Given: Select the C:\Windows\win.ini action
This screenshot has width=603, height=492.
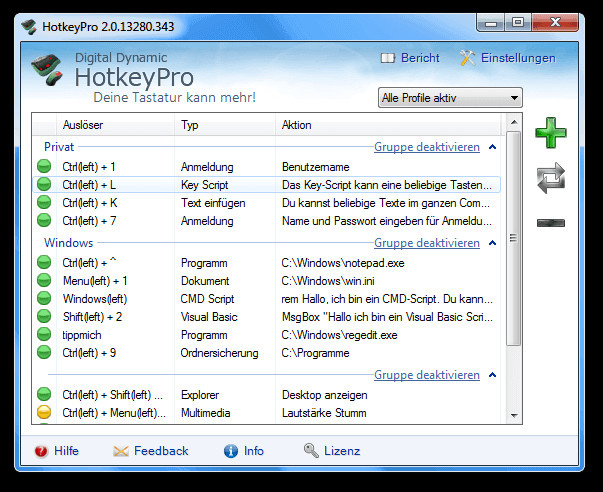Looking at the screenshot, I should point(328,281).
